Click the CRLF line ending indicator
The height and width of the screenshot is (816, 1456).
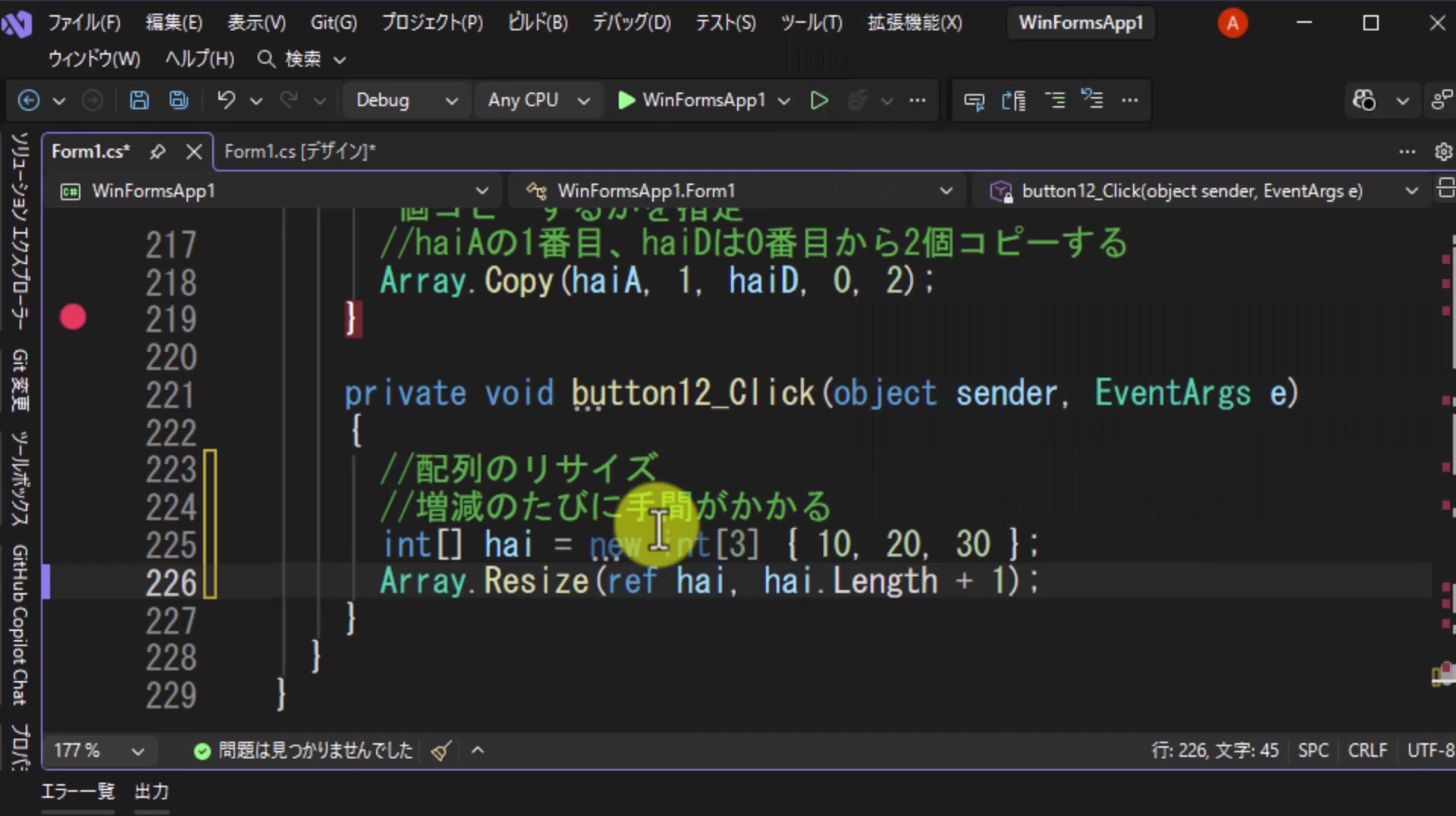1367,751
